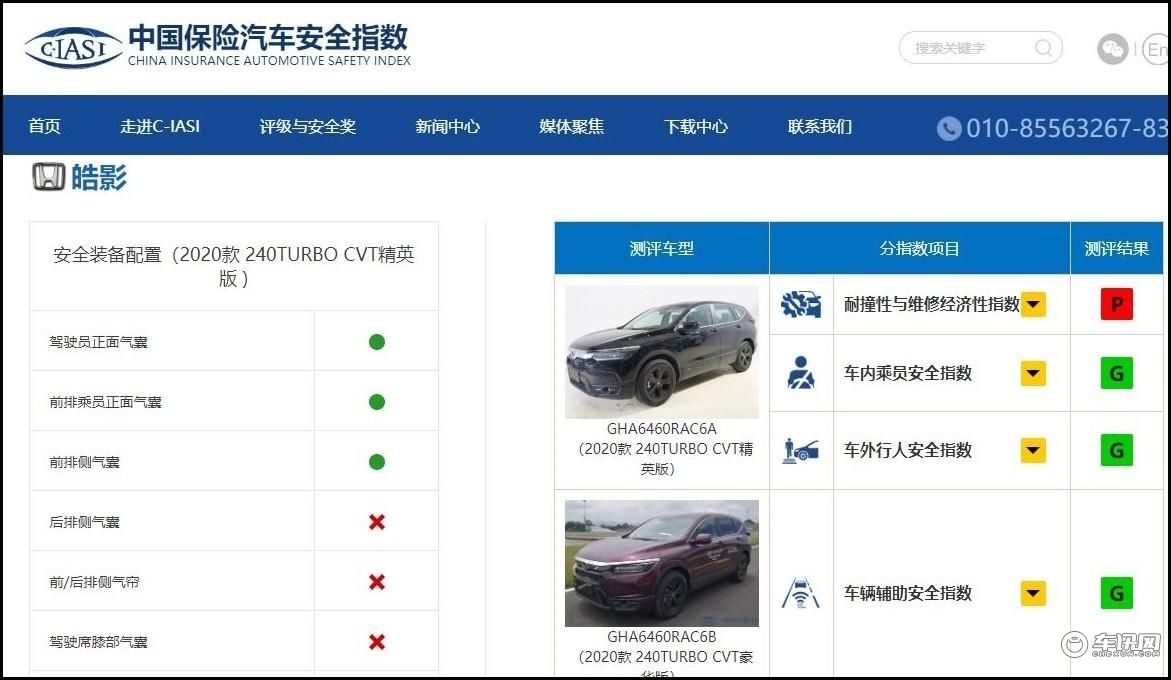The height and width of the screenshot is (680, 1171).
Task: Click the green dot for 前排侧气囊
Action: tap(376, 462)
